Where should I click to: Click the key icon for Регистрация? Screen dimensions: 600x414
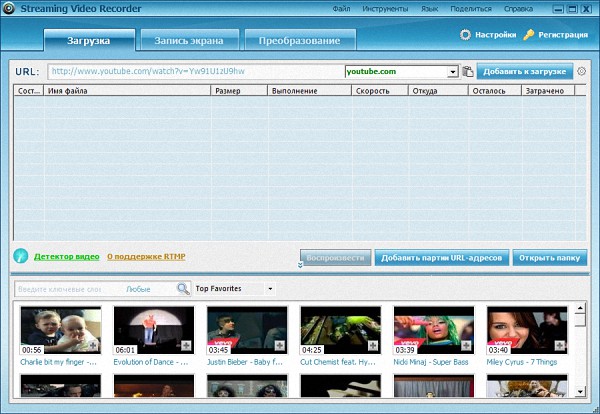(x=529, y=35)
